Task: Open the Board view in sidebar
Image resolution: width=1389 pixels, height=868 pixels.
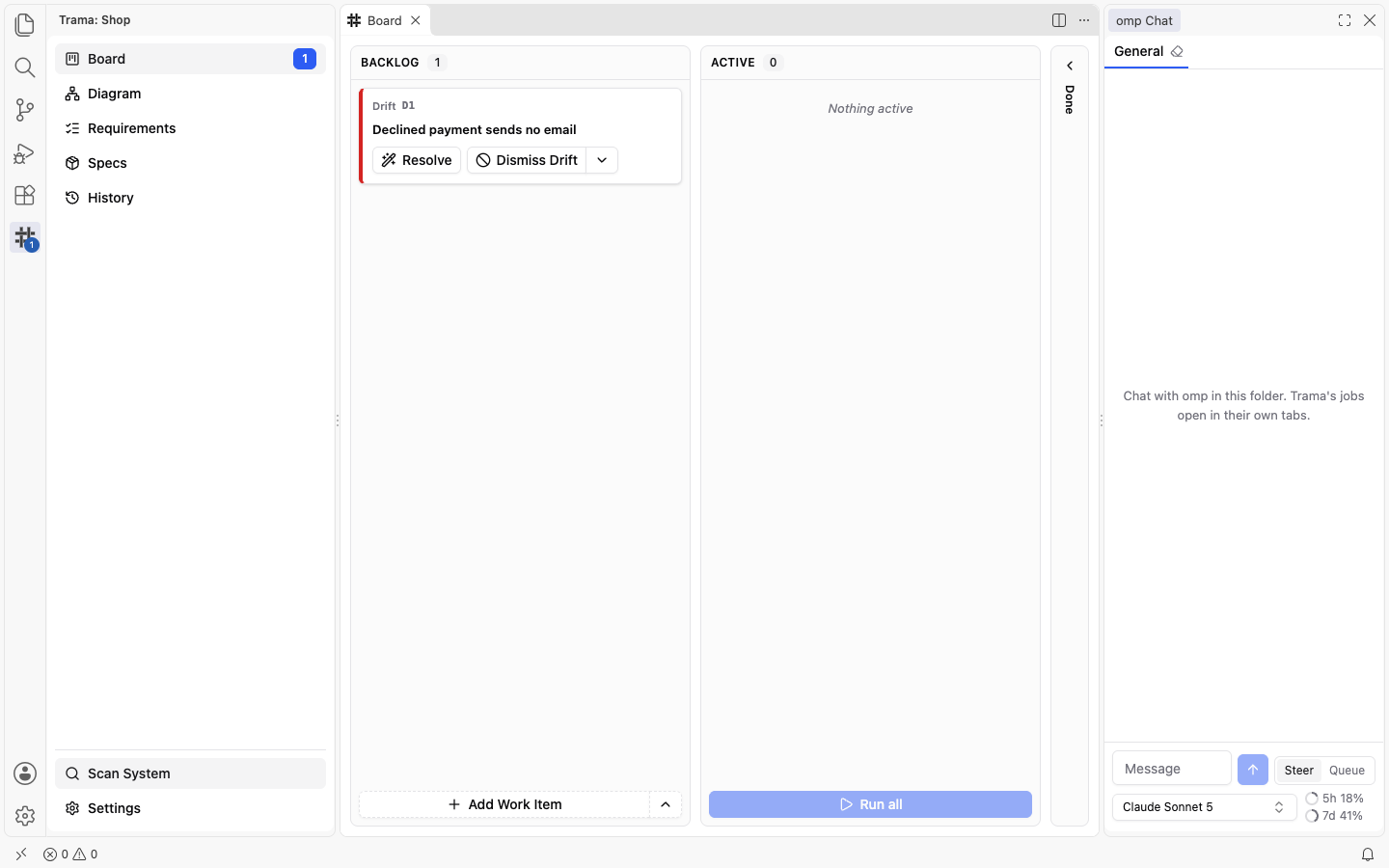Action: tap(190, 59)
